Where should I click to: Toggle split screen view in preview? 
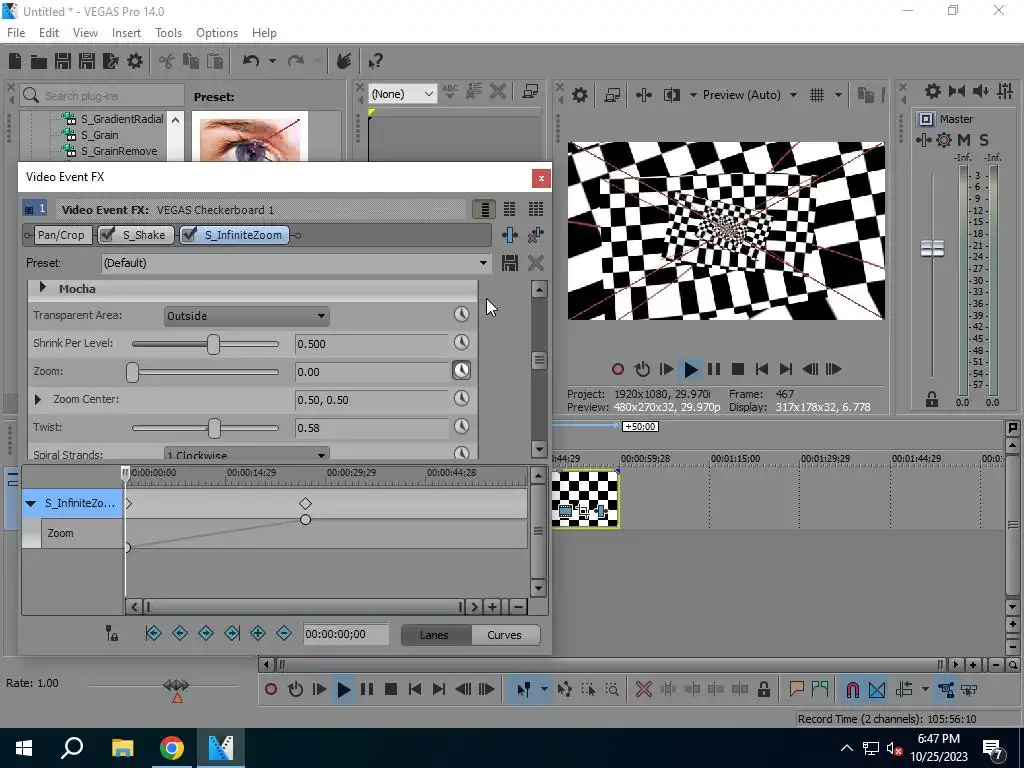671,95
